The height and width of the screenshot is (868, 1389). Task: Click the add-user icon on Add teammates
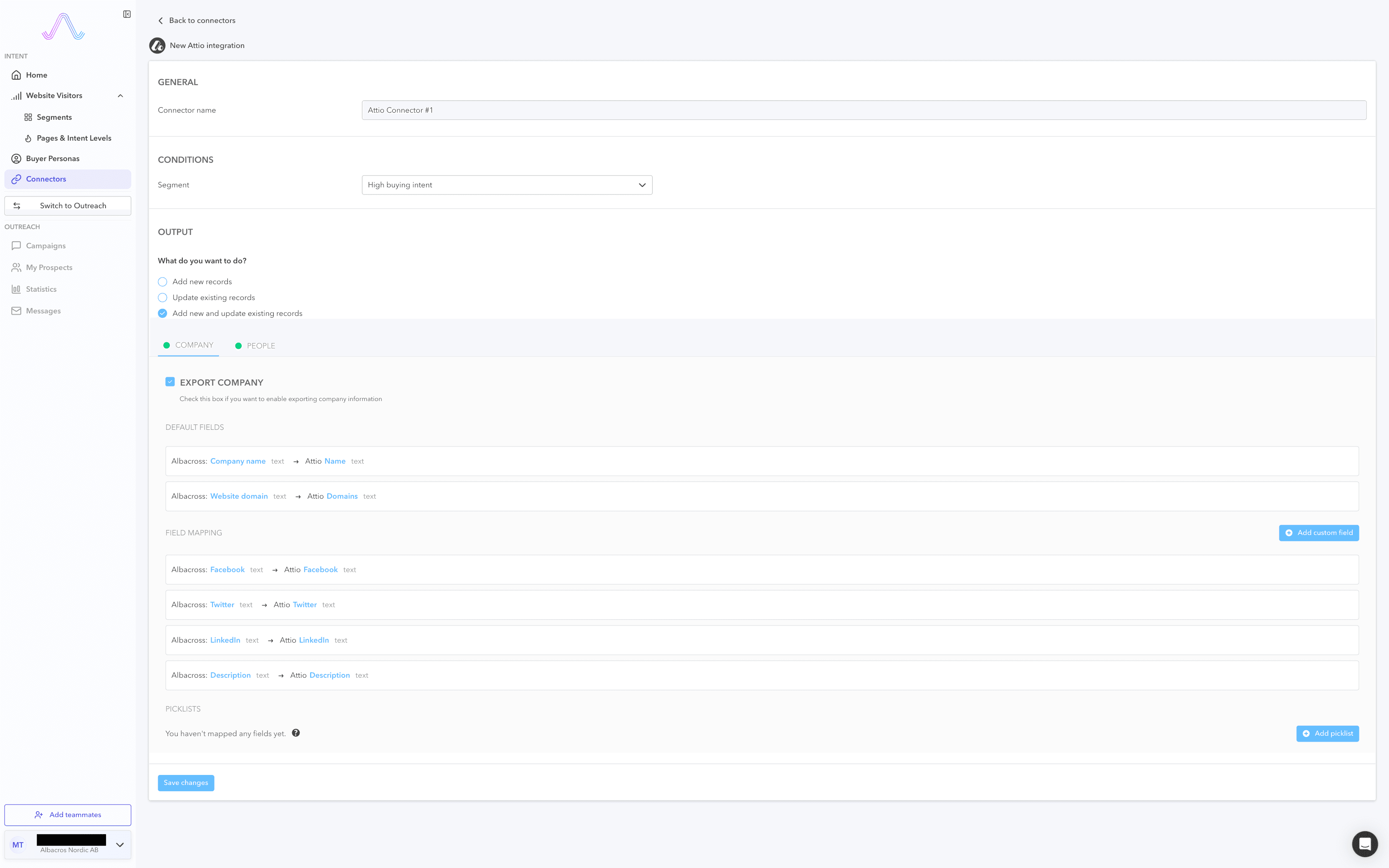(x=39, y=815)
